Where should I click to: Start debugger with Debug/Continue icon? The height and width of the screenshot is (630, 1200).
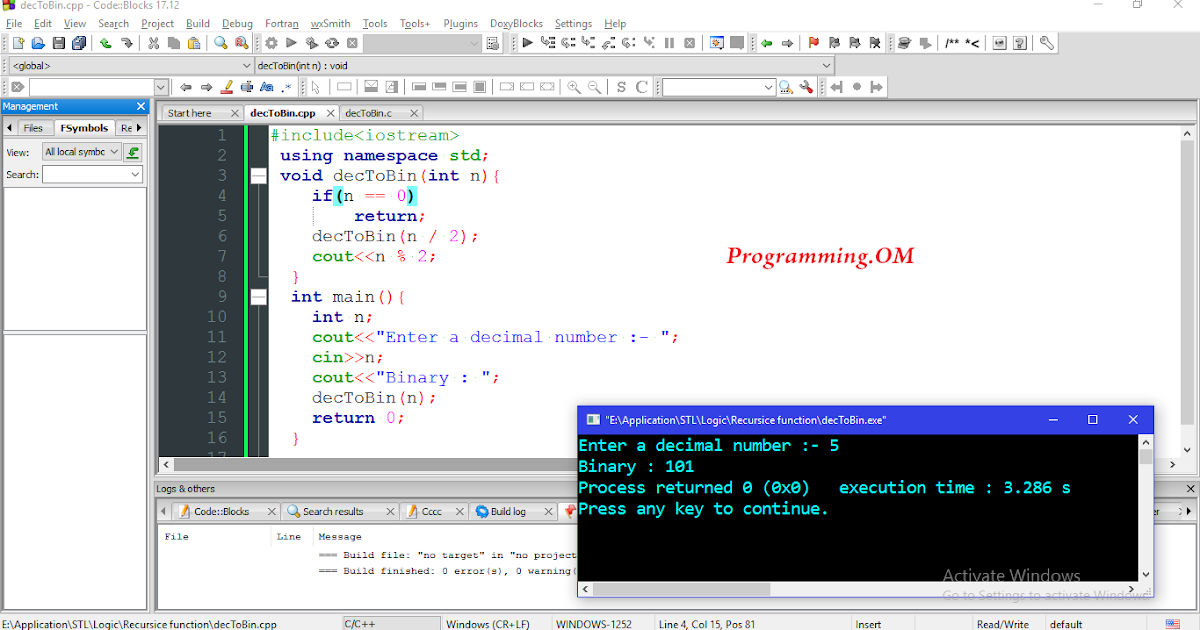(x=528, y=43)
